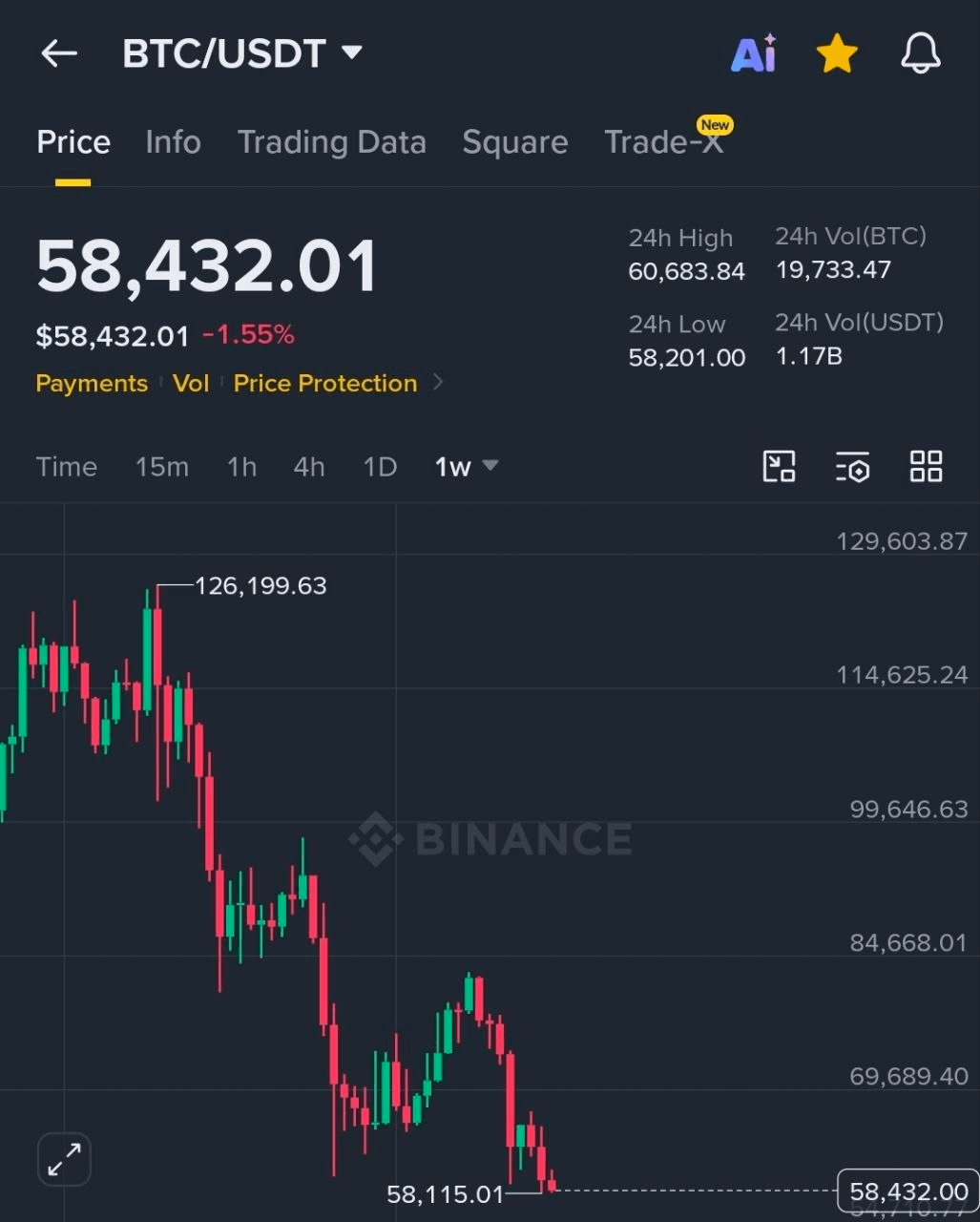Open the four-square grid layout icon
980x1222 pixels.
point(926,467)
